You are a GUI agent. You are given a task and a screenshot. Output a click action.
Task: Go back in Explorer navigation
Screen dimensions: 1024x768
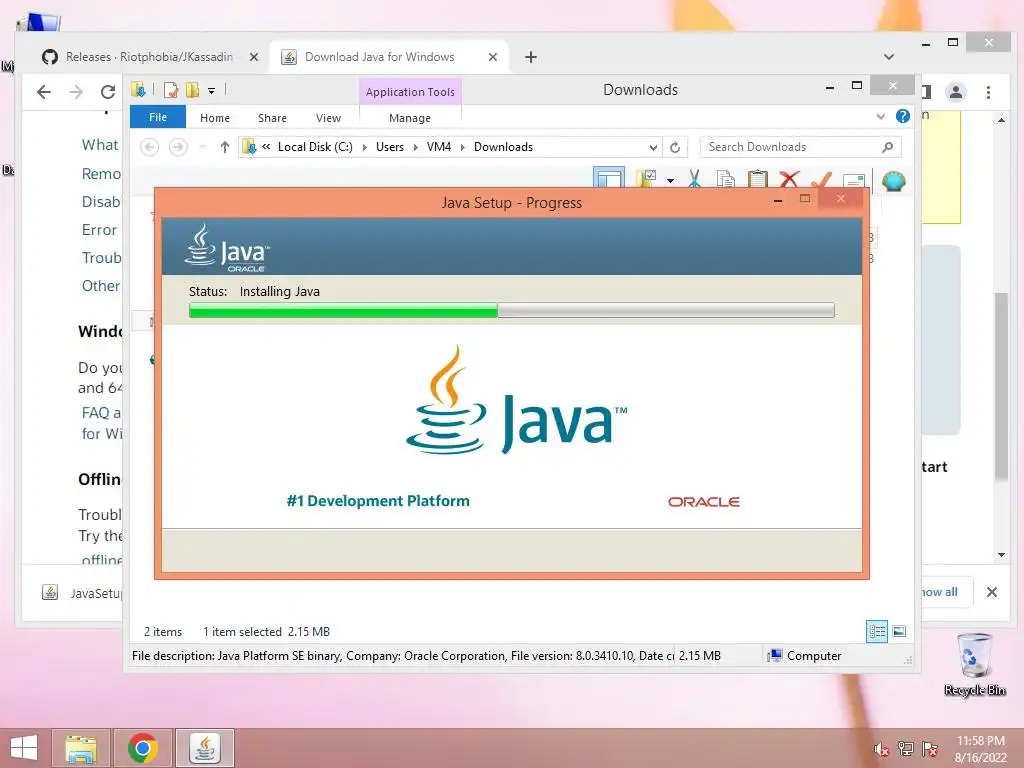pos(150,147)
